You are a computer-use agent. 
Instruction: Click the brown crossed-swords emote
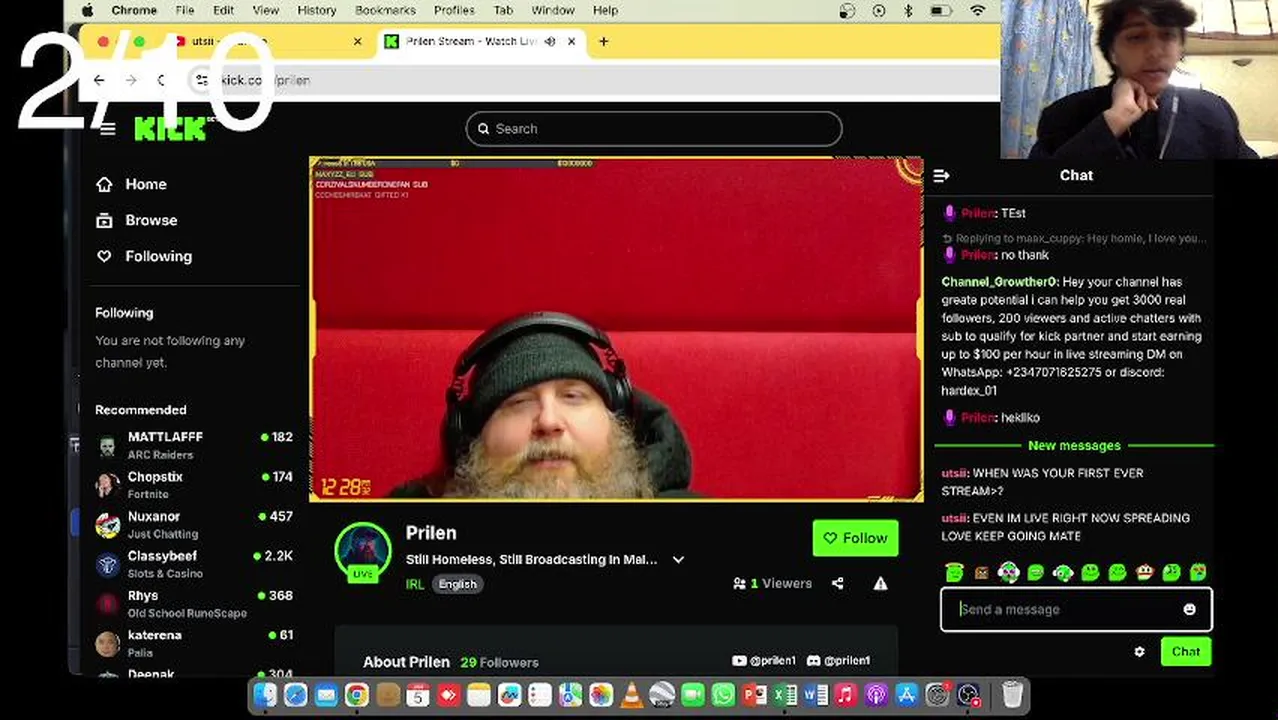coord(982,572)
